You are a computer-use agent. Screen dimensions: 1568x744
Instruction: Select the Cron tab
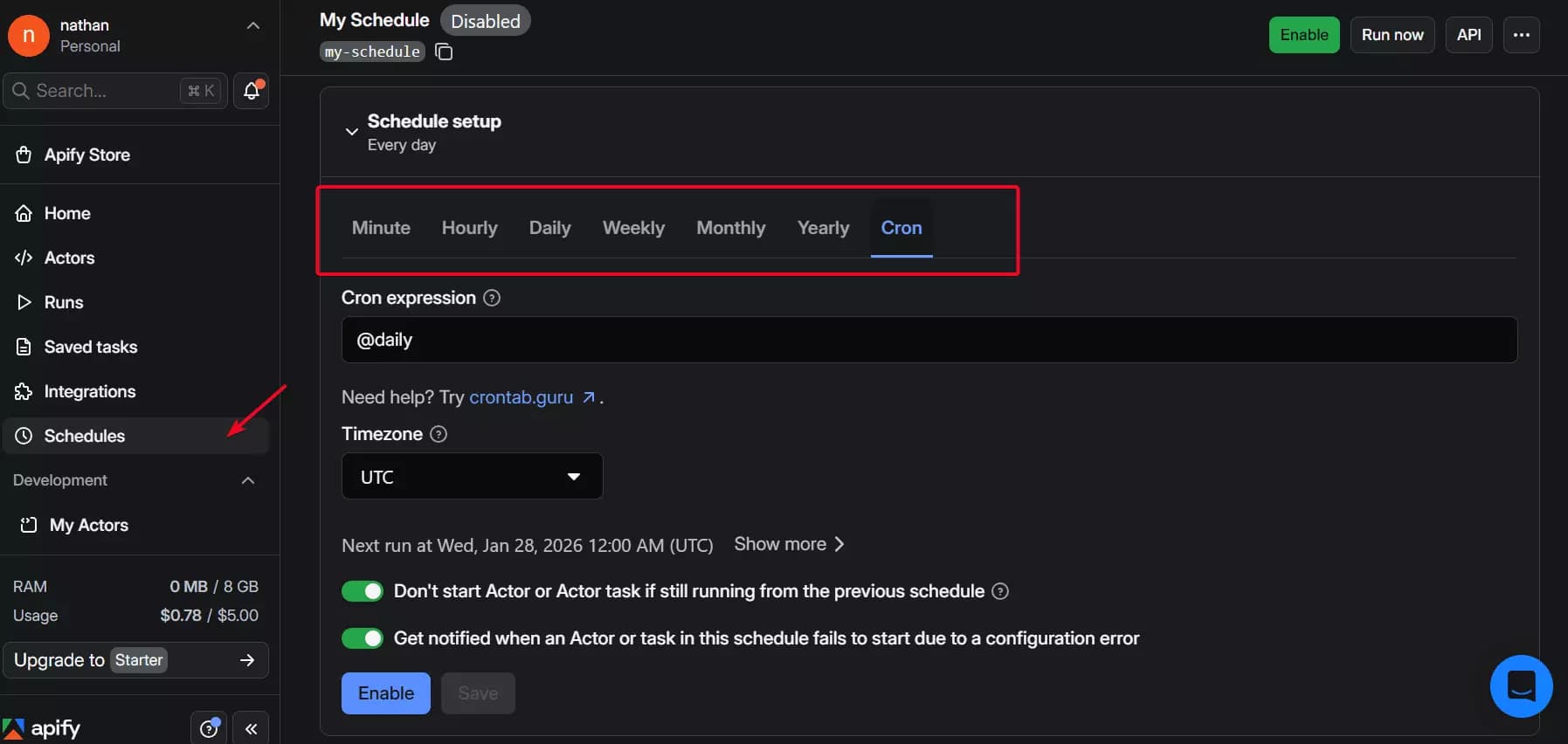(901, 228)
